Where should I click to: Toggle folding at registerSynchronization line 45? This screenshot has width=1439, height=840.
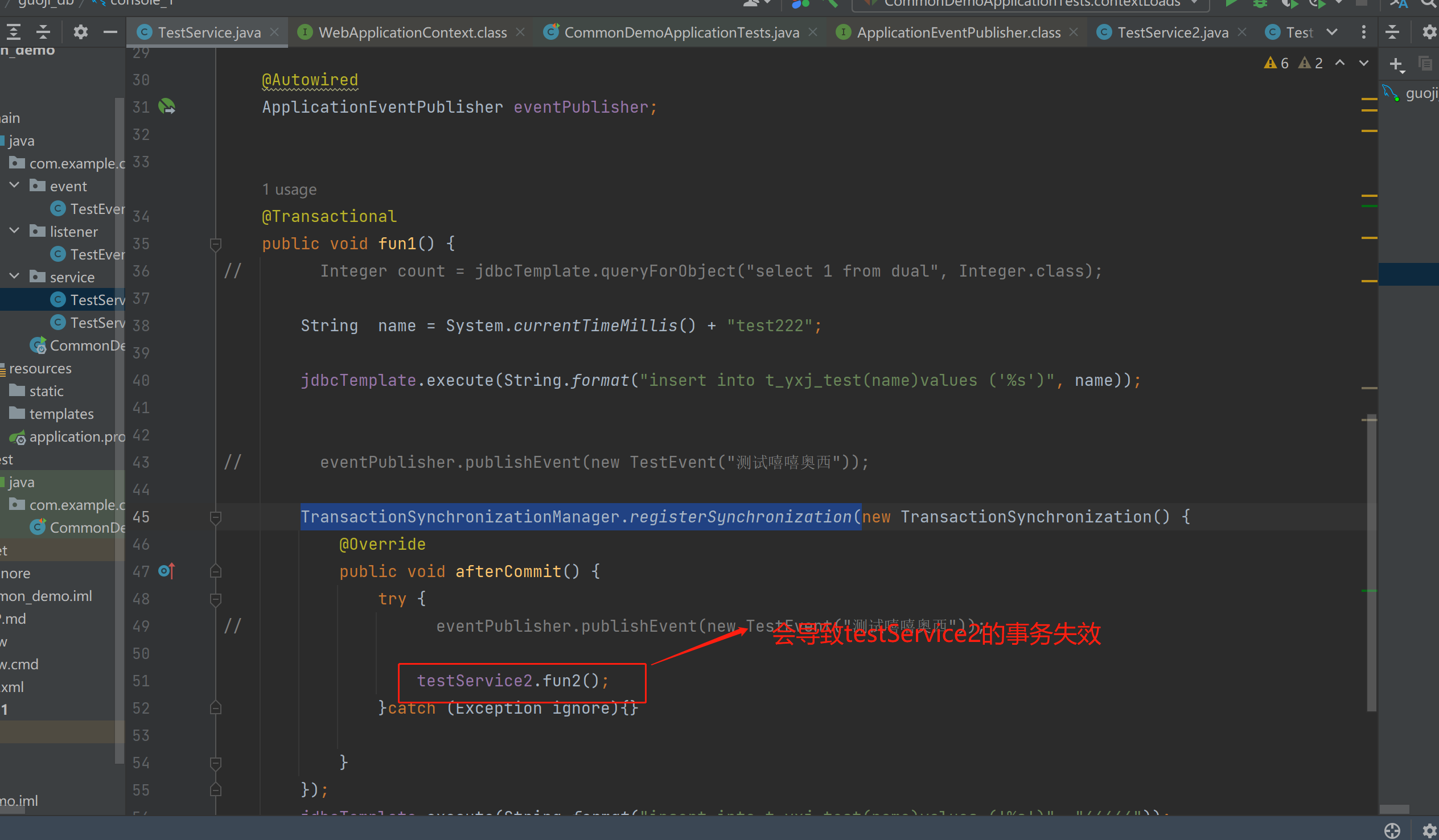click(x=215, y=517)
